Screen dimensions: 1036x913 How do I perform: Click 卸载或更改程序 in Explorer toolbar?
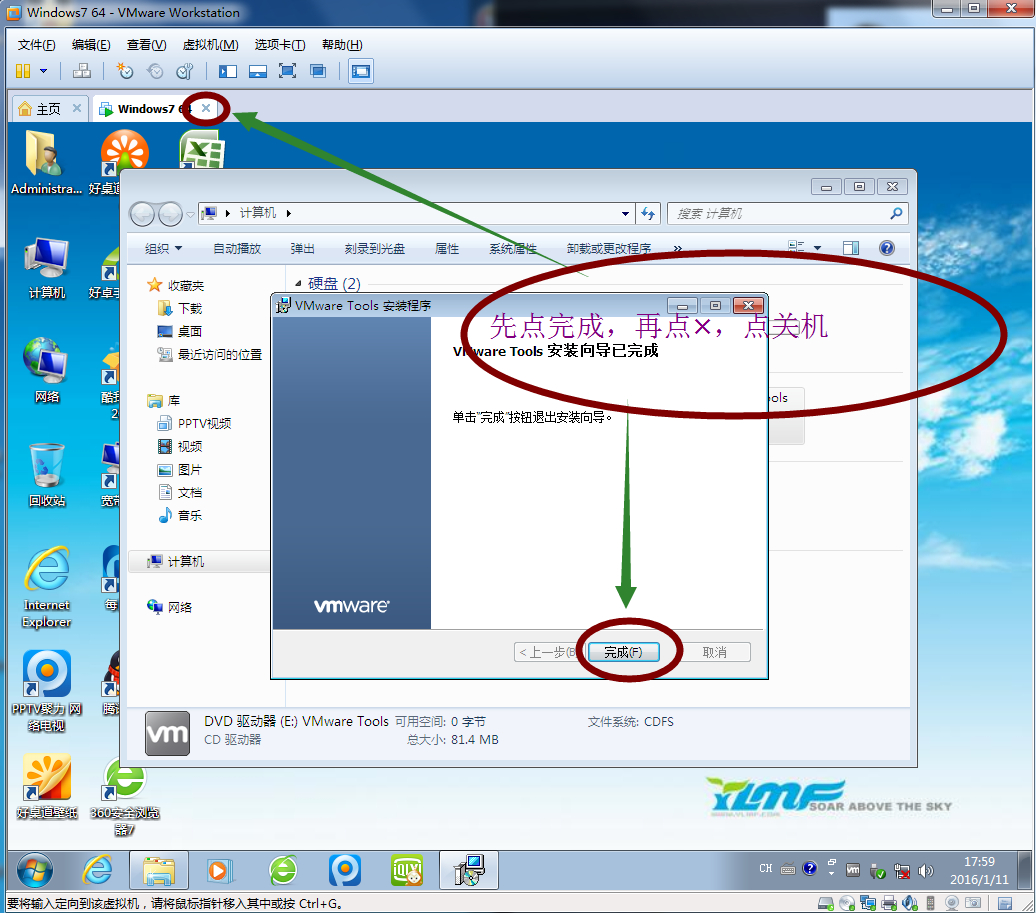tap(609, 249)
